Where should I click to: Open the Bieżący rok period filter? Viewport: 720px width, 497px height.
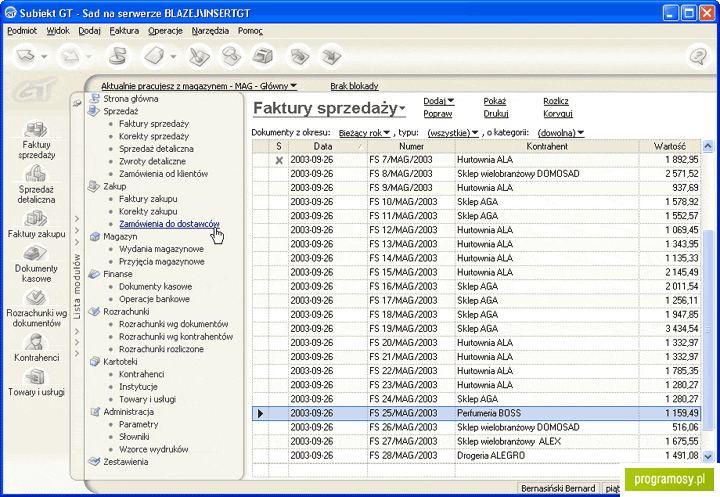point(365,133)
